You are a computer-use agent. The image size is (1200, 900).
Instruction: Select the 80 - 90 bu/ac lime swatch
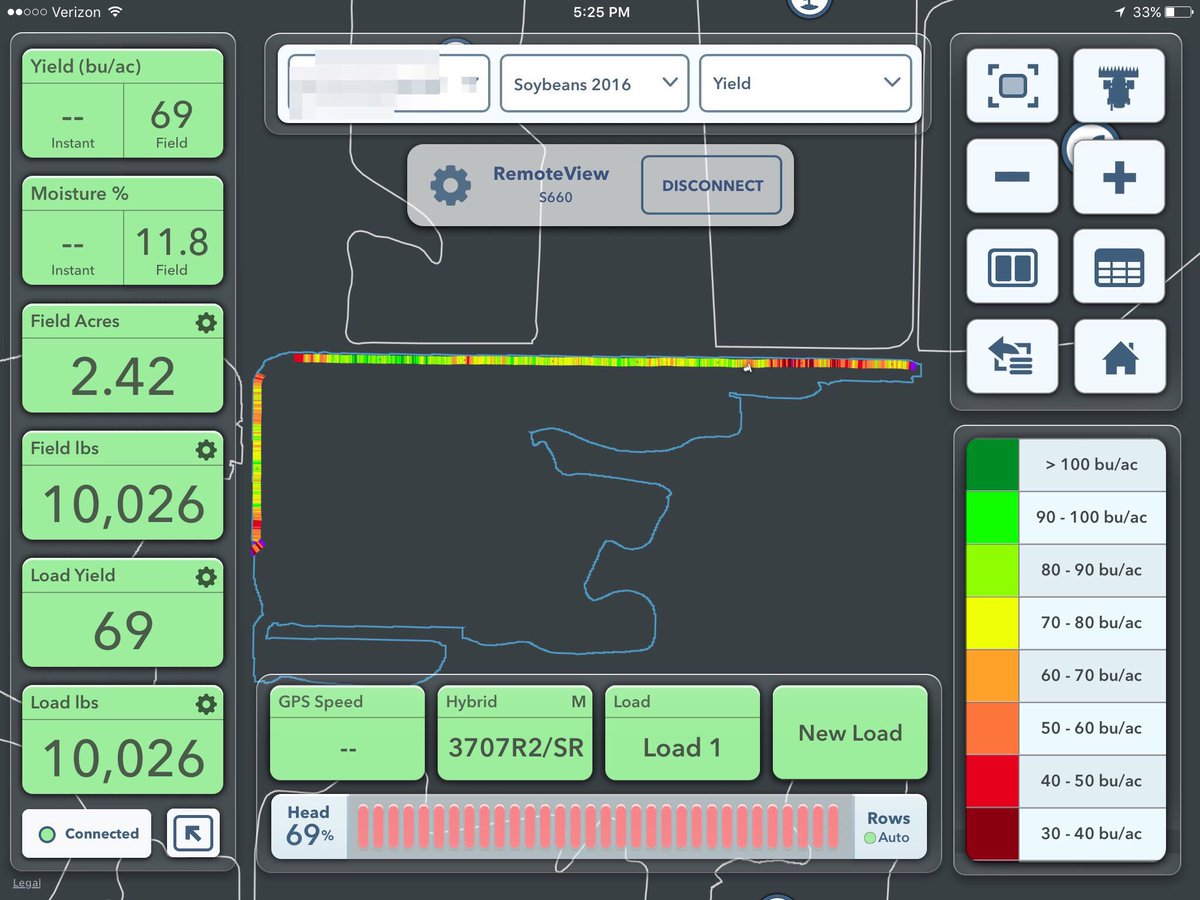click(x=993, y=570)
